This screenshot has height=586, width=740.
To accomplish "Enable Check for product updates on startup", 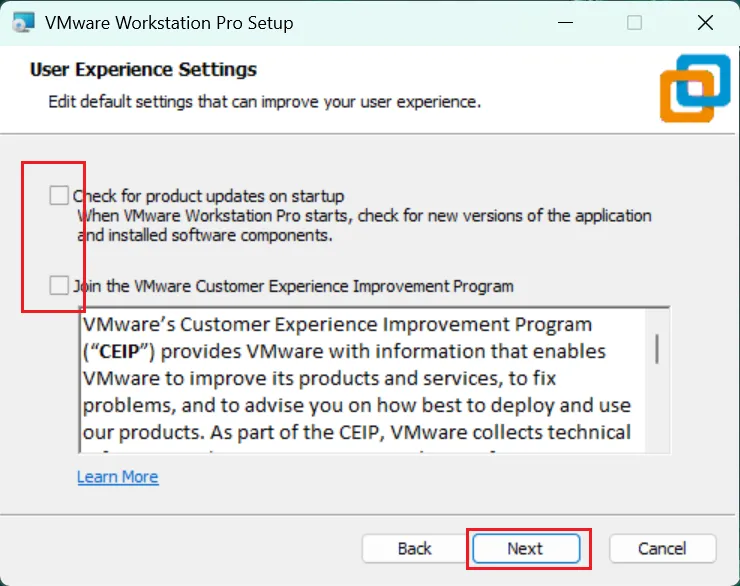I will (59, 195).
